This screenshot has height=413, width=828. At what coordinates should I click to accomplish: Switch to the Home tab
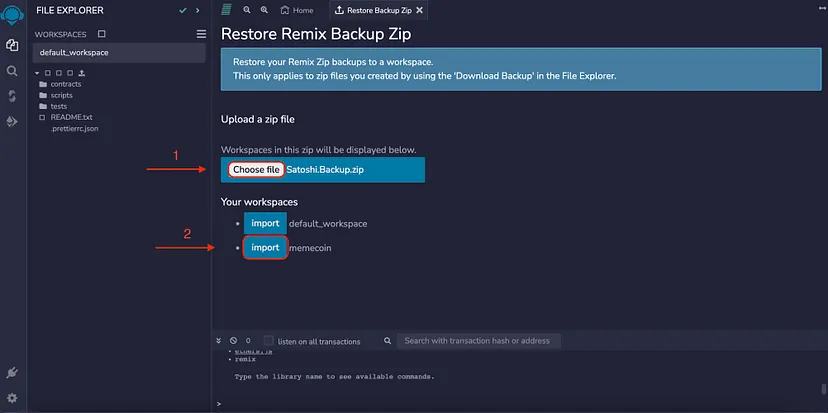(x=297, y=10)
